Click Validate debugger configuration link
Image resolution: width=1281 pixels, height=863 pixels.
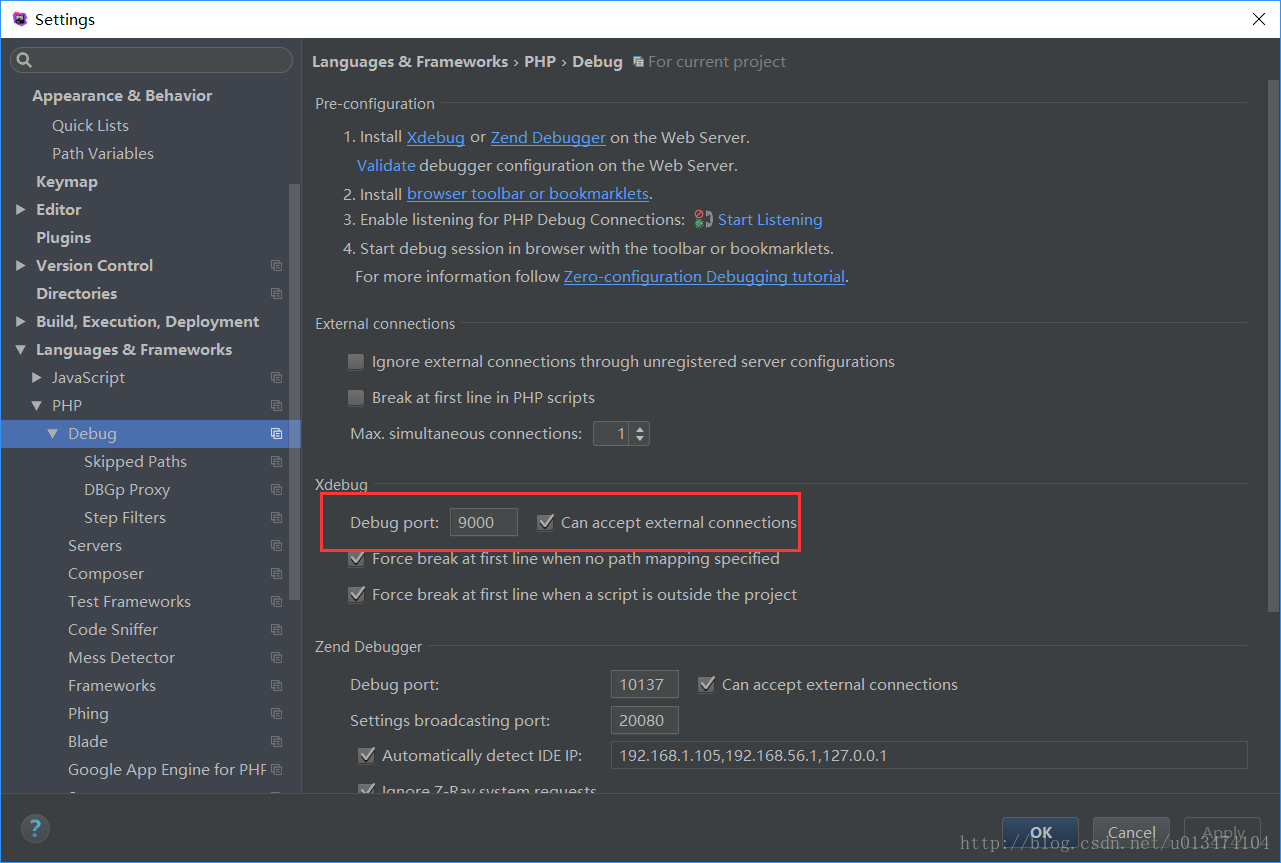(x=386, y=165)
